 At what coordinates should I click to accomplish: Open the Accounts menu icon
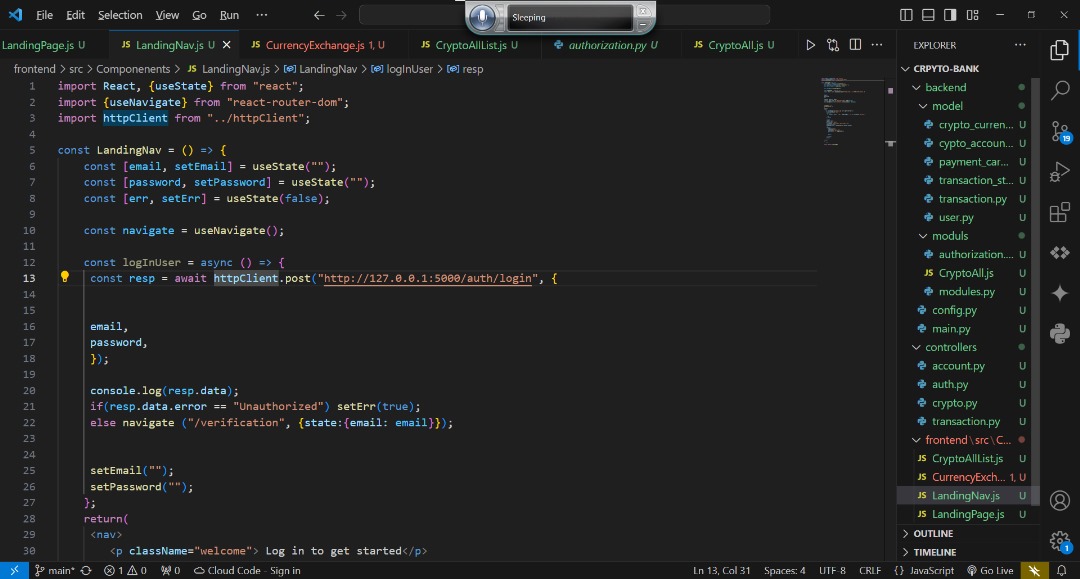[x=1059, y=501]
